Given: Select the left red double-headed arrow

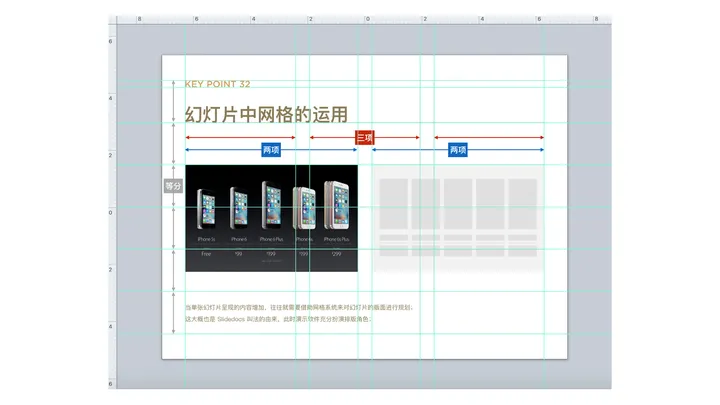Looking at the screenshot, I should tap(240, 138).
